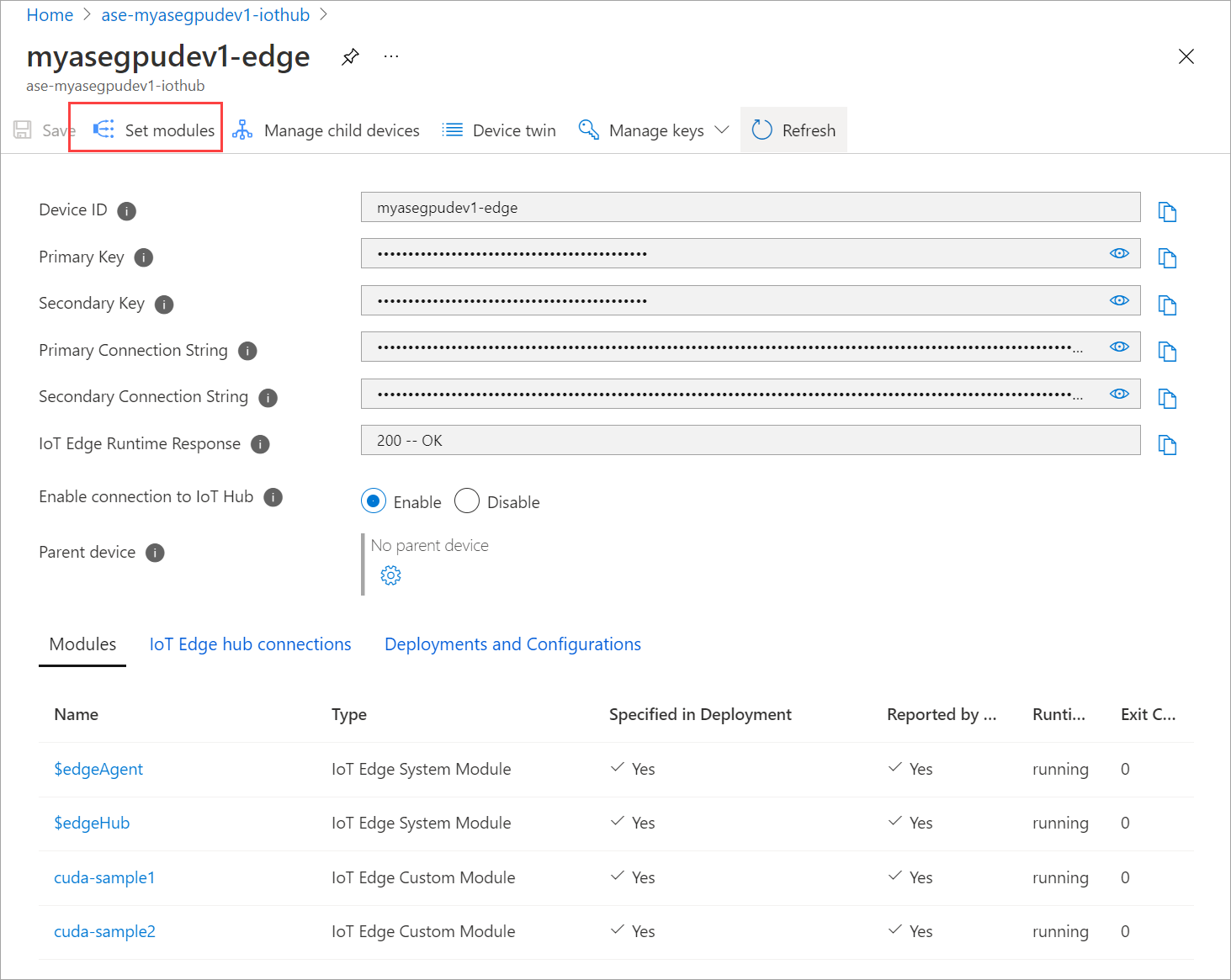This screenshot has height=980, width=1231.
Task: Click the Save toolbar button
Action: tap(44, 130)
